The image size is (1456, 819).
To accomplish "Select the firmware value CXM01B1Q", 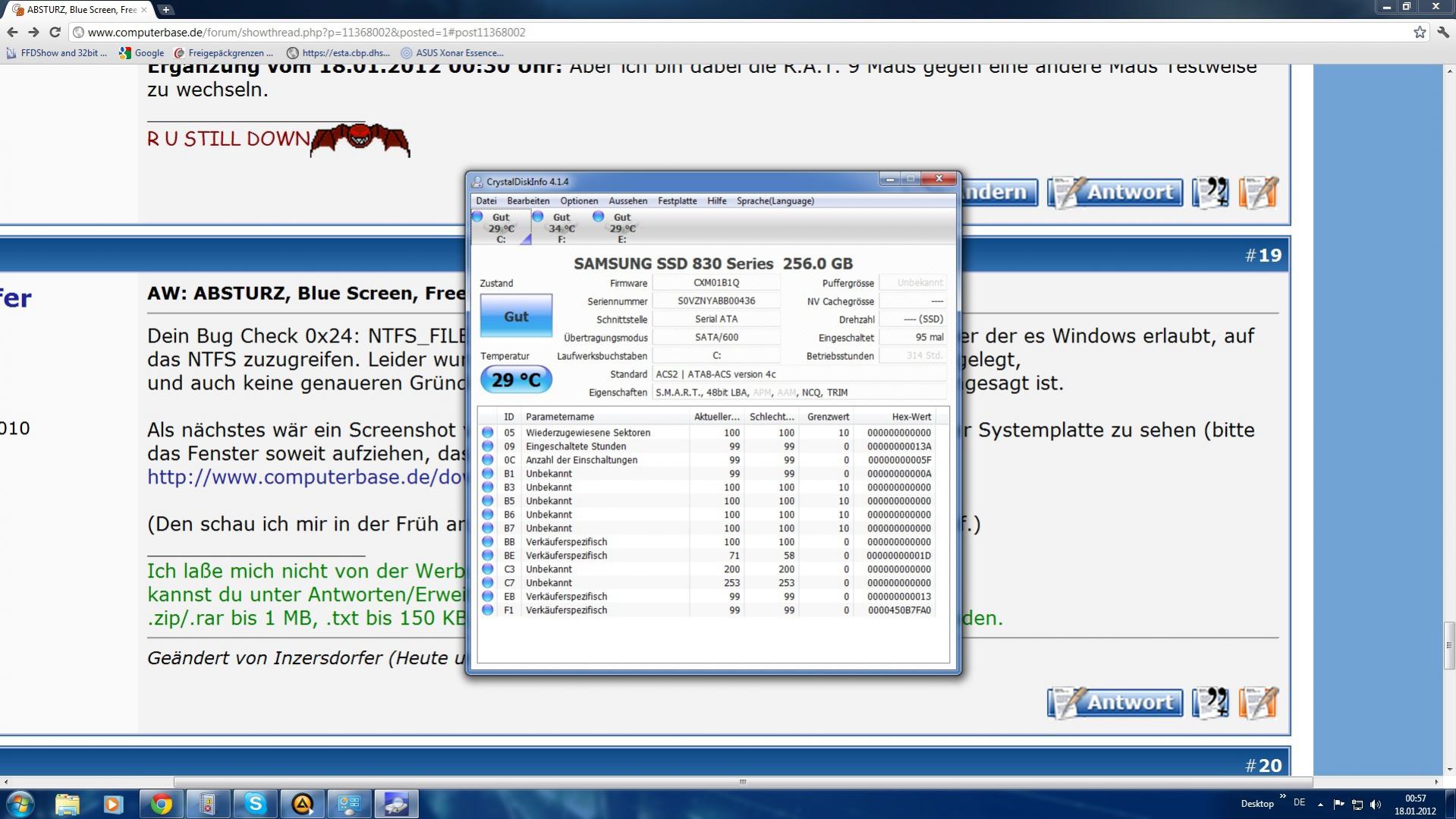I will click(716, 283).
